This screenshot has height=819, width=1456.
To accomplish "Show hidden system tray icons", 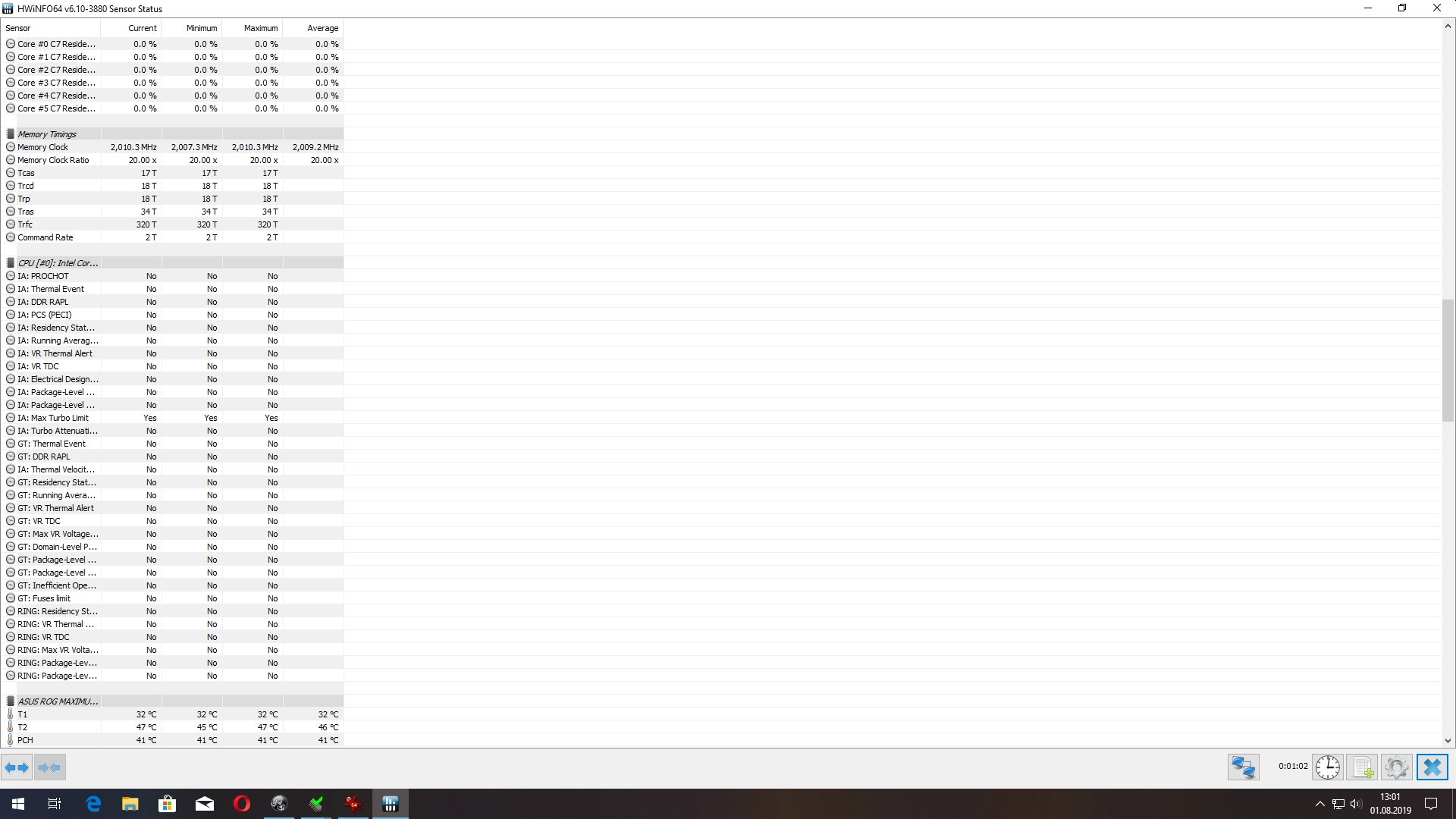I will 1319,804.
